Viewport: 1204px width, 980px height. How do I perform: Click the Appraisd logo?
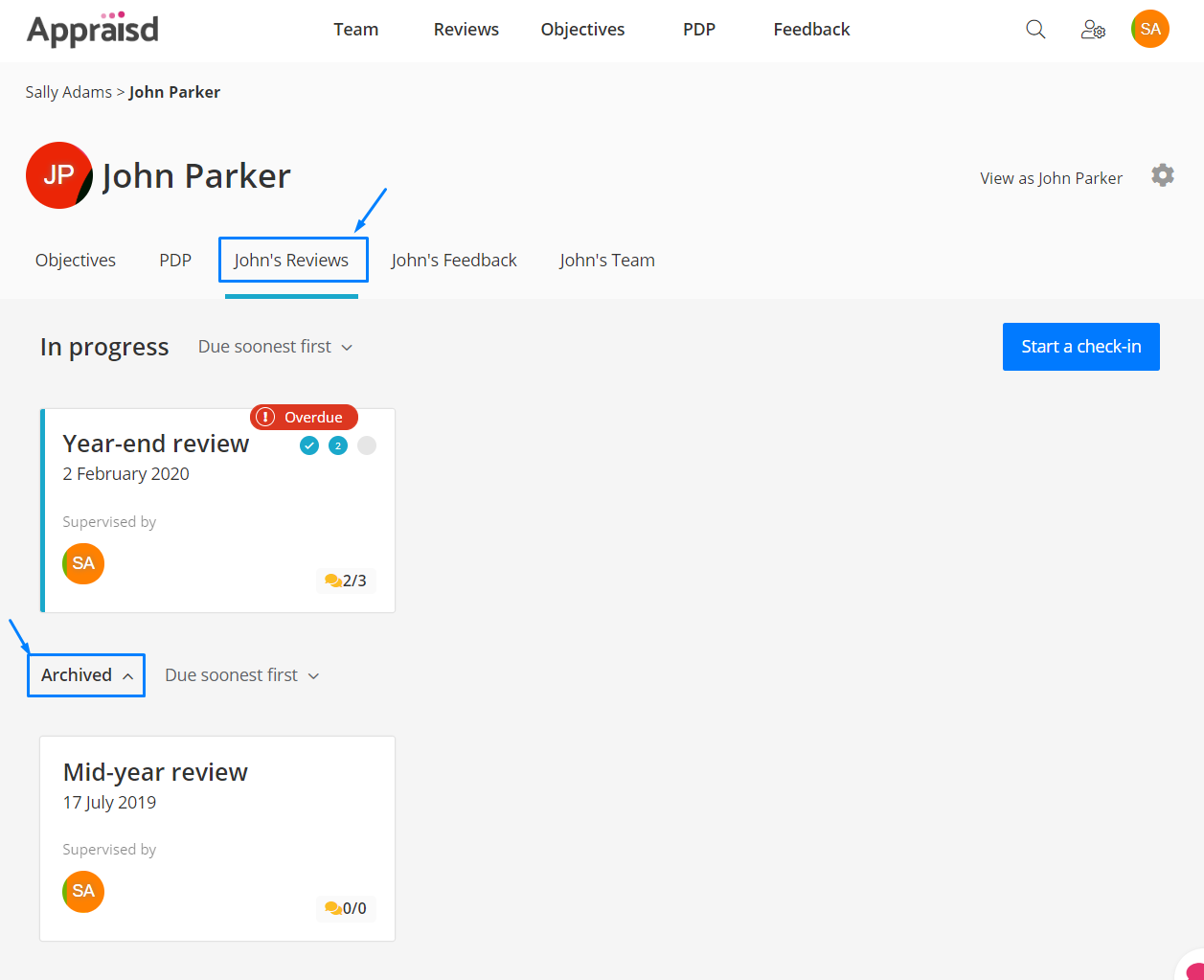(x=93, y=30)
